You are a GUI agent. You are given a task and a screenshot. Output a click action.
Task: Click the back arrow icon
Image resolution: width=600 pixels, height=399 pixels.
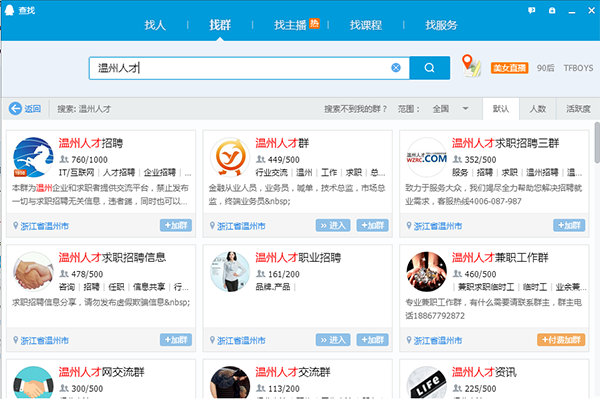point(15,109)
